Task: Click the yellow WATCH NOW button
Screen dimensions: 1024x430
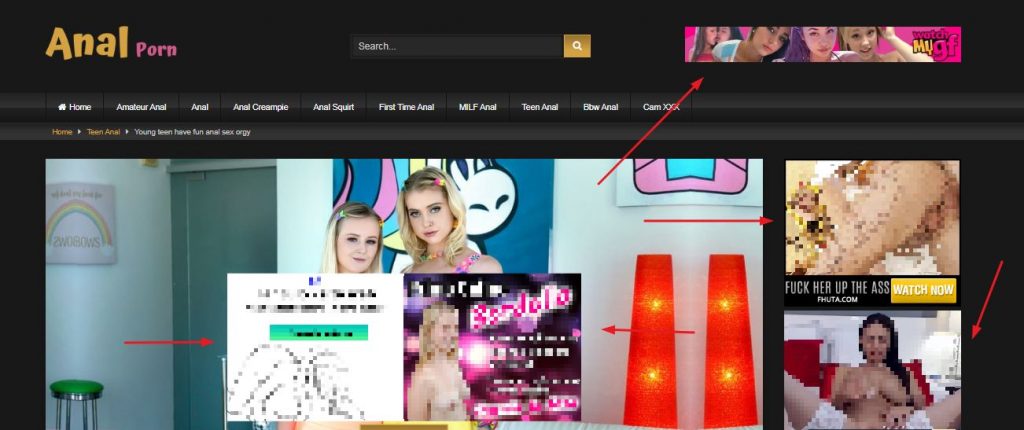Action: [x=923, y=291]
